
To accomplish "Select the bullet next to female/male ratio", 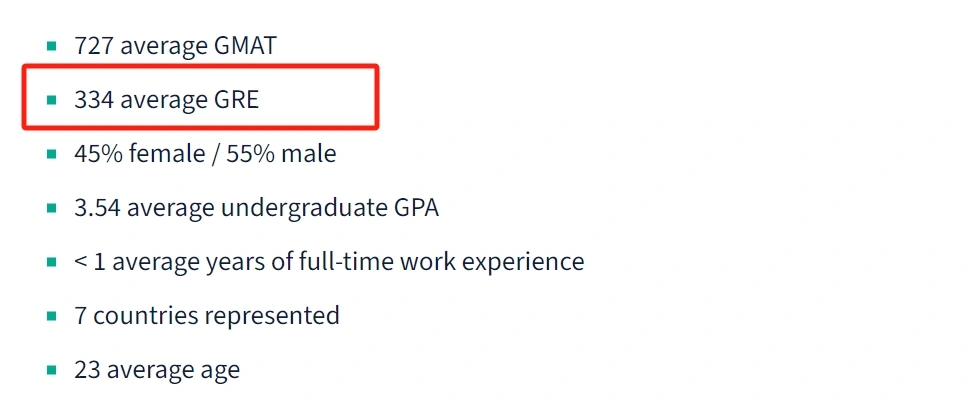I will (51, 154).
